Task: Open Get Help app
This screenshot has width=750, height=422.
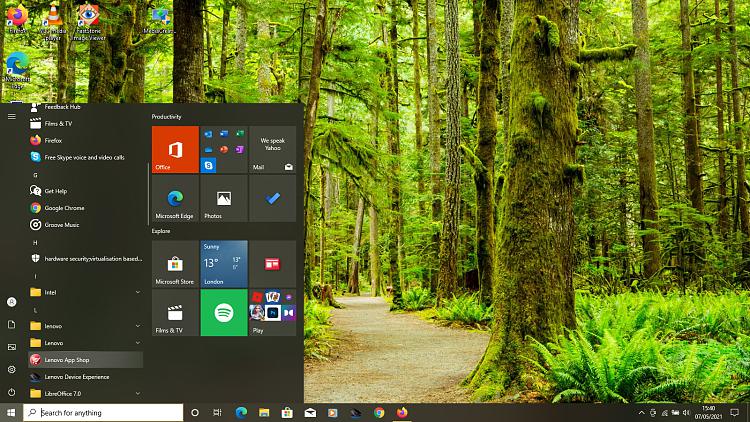Action: [x=86, y=191]
